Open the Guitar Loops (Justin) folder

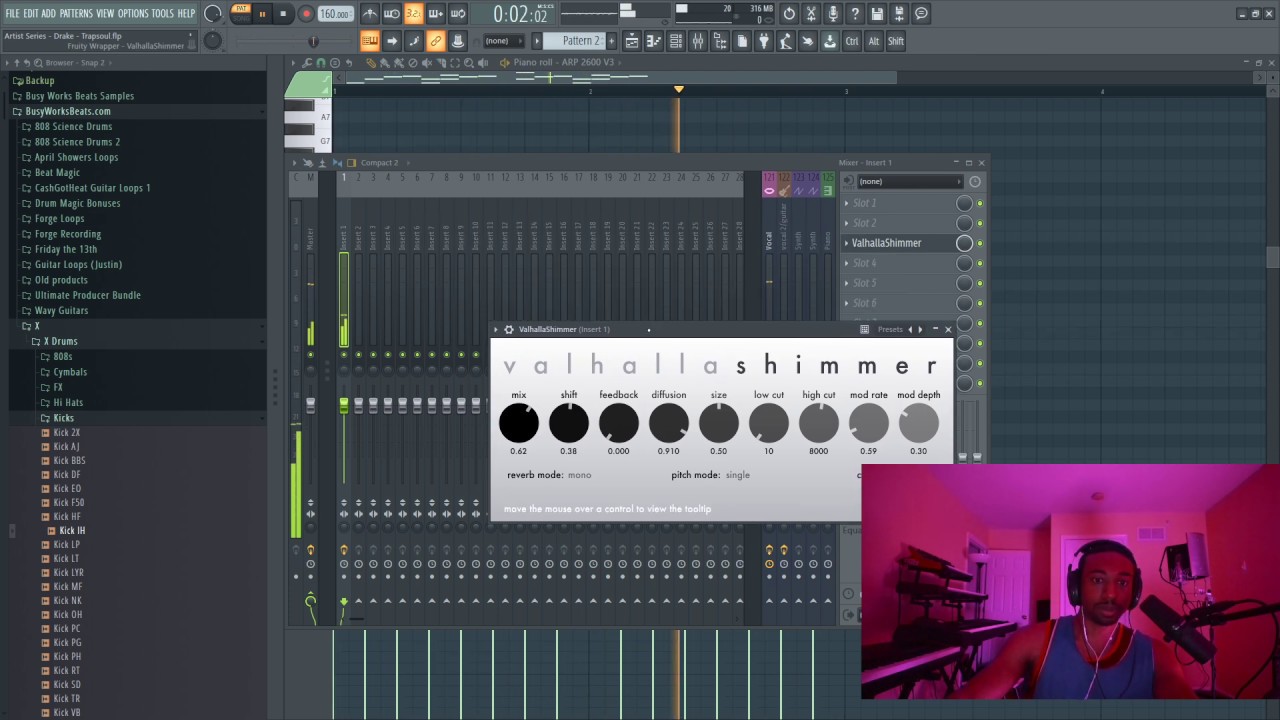[x=78, y=264]
